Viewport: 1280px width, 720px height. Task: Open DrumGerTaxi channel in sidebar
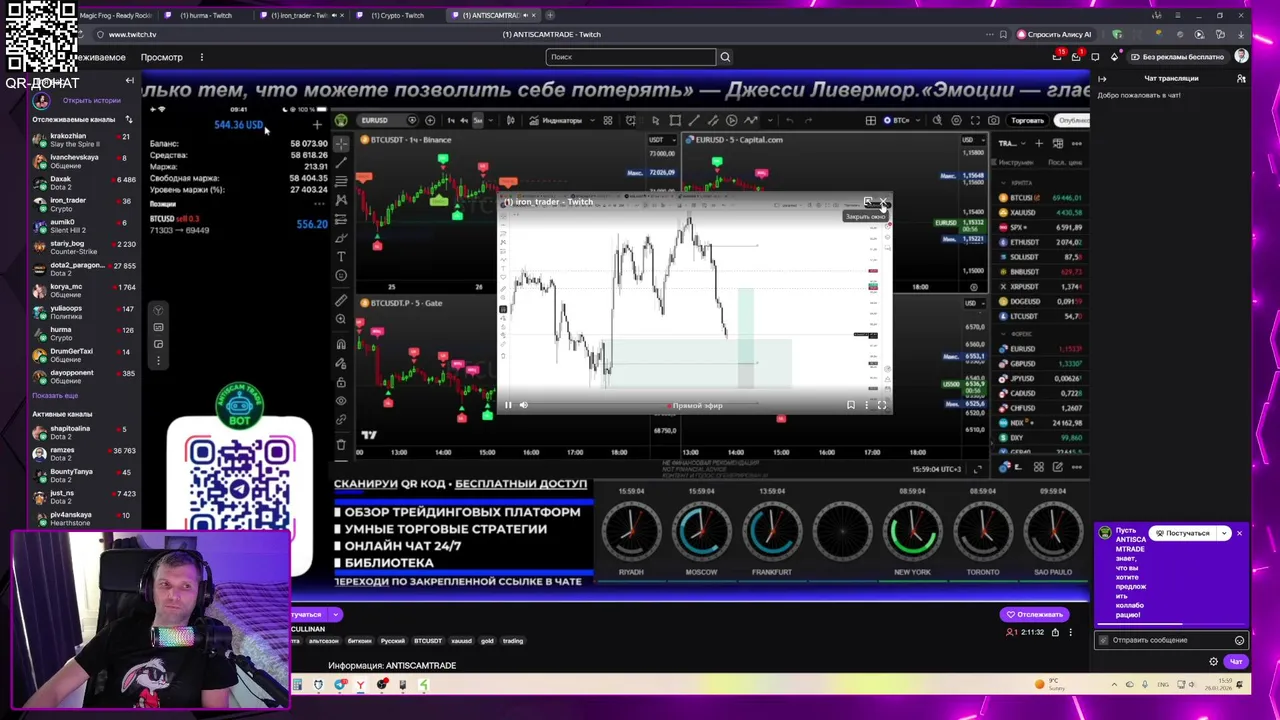[x=85, y=356]
